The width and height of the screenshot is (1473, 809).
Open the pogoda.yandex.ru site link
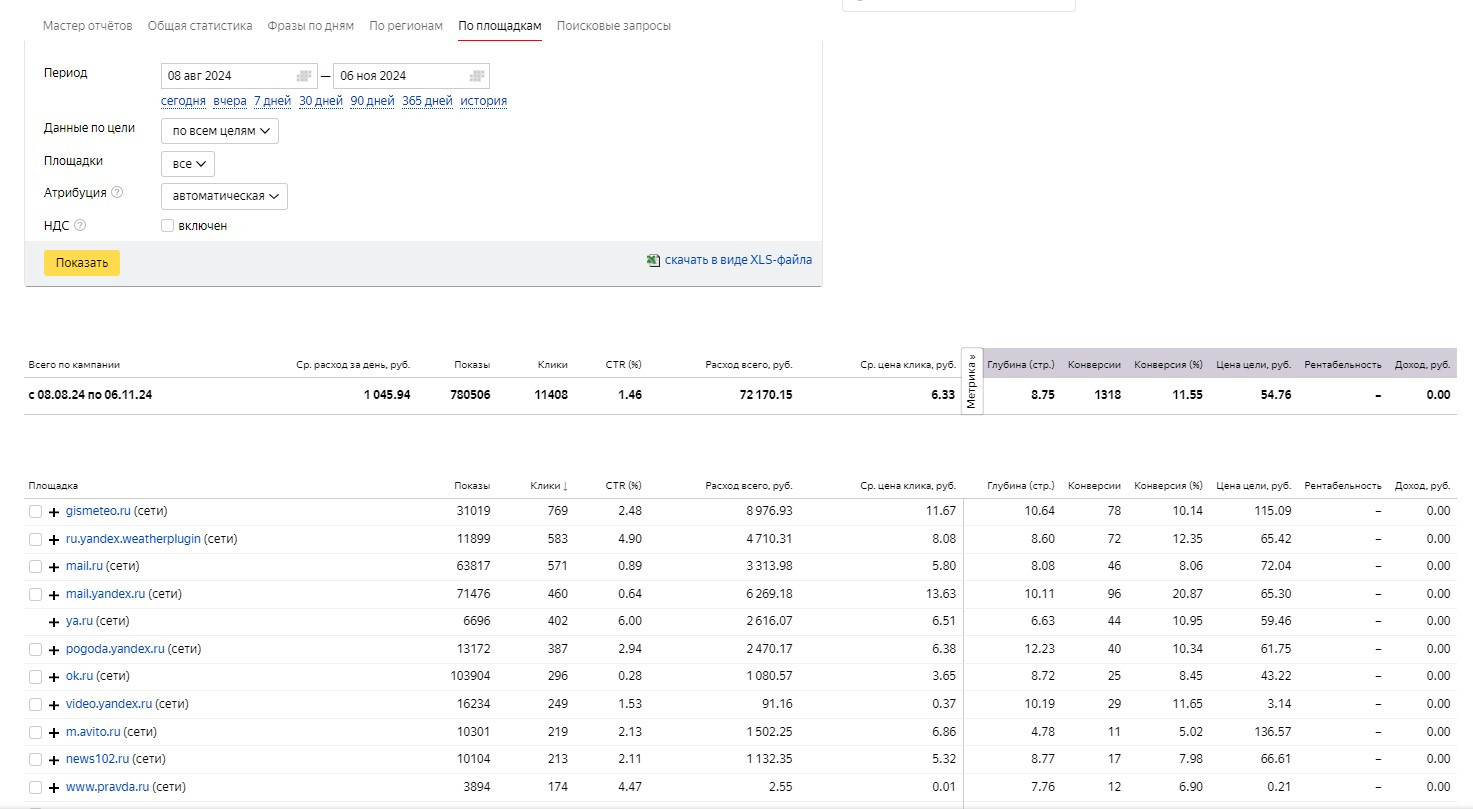pos(115,649)
